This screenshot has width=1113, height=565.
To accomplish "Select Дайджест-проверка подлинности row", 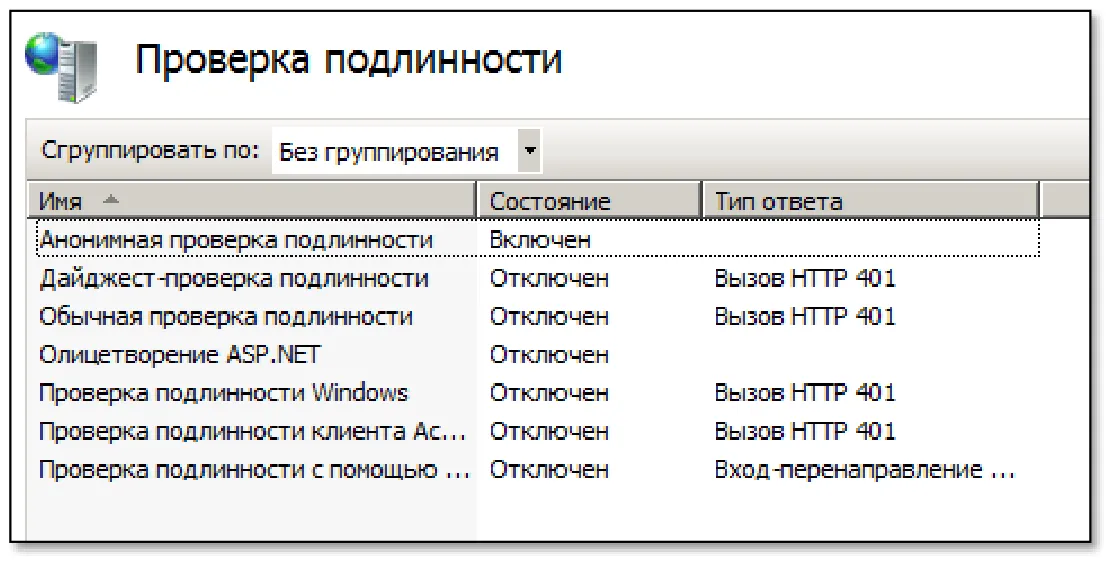I will tap(537, 278).
